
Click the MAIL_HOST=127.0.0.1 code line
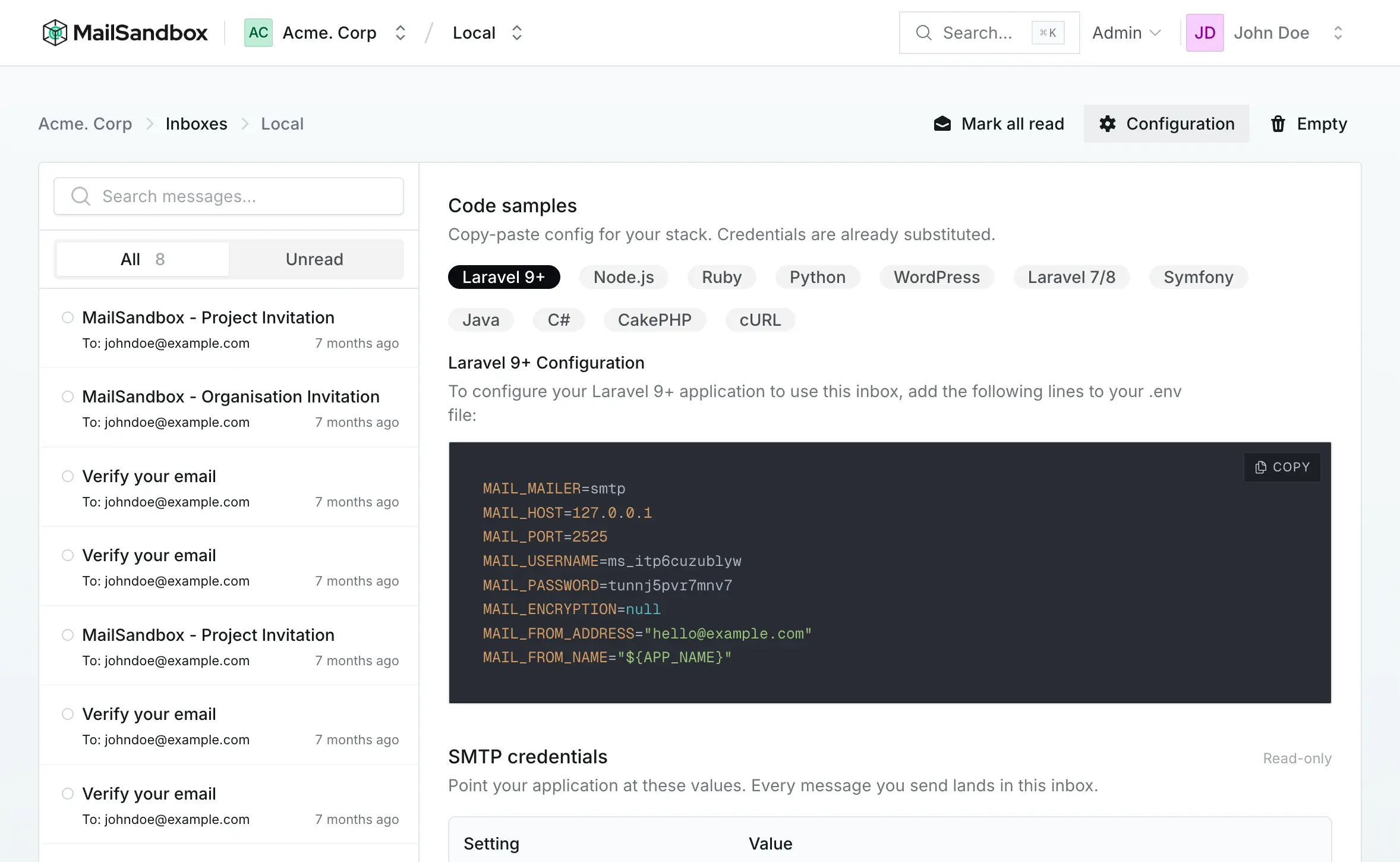tap(567, 512)
